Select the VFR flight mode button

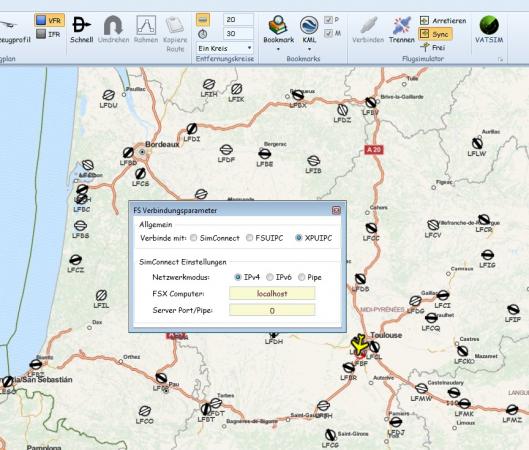(49, 20)
